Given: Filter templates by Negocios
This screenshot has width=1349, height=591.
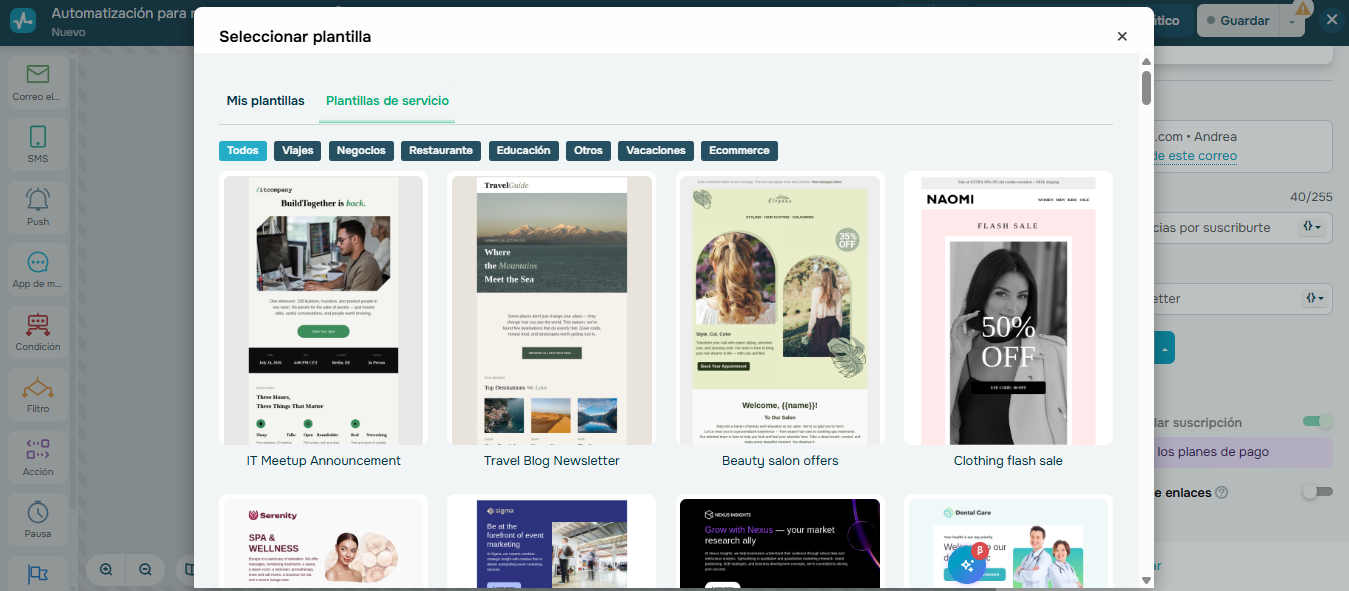Looking at the screenshot, I should (x=361, y=151).
